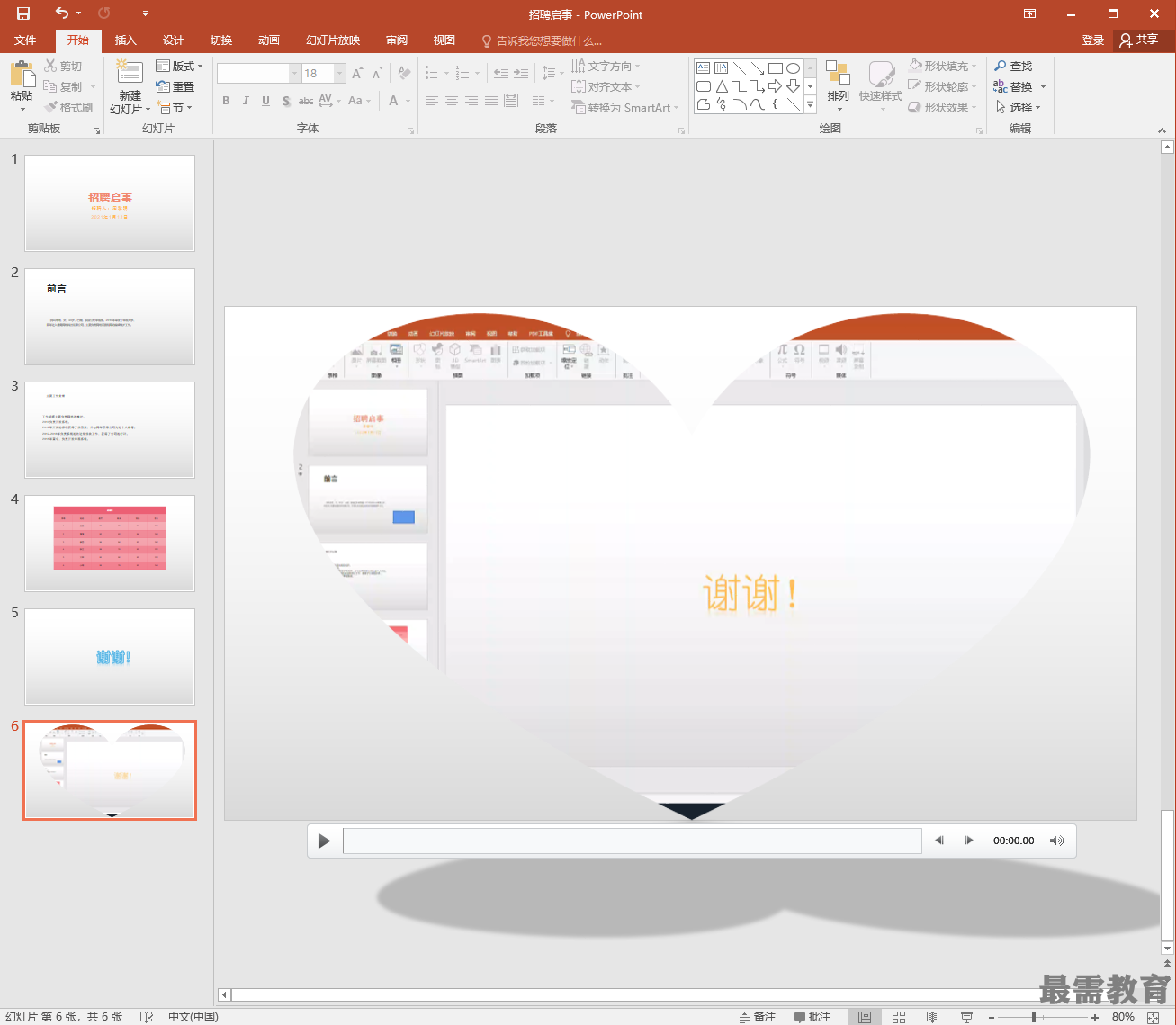1176x1025 pixels.
Task: Click the numbered list icon
Action: coord(462,73)
